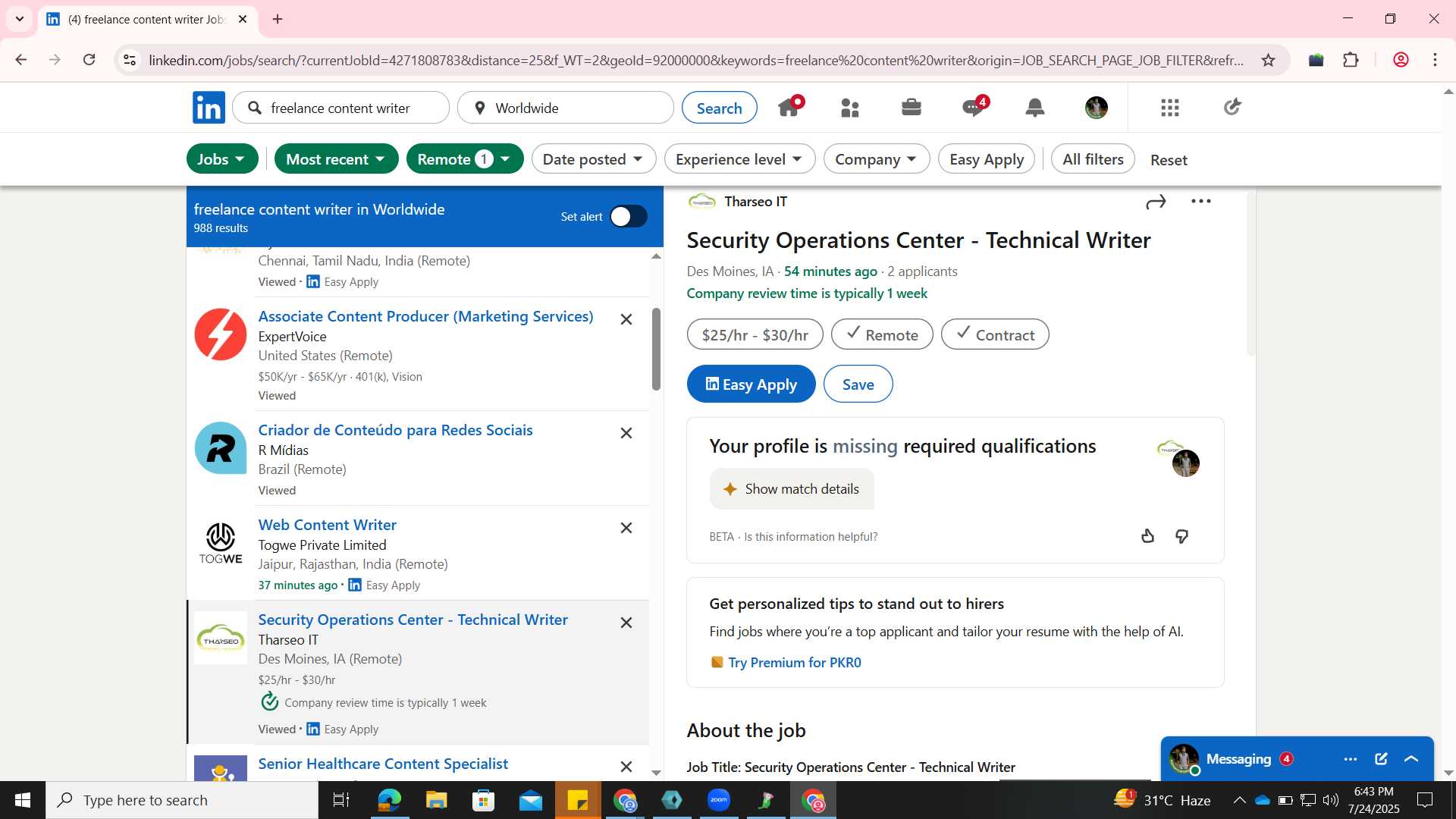Expand the Remote filter dropdown
1456x819 pixels.
pyautogui.click(x=465, y=159)
